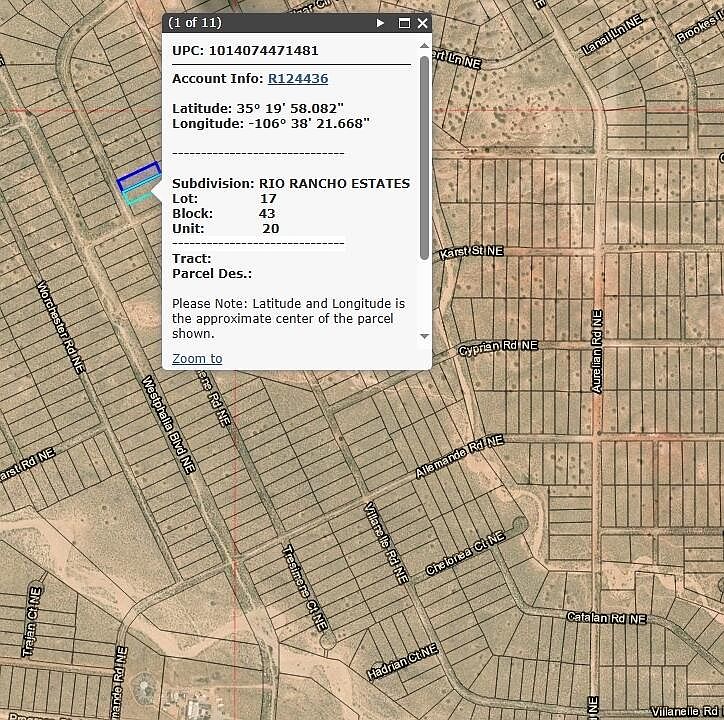Click the Hadrian Ct NE label
This screenshot has height=720, width=724.
pyautogui.click(x=402, y=663)
